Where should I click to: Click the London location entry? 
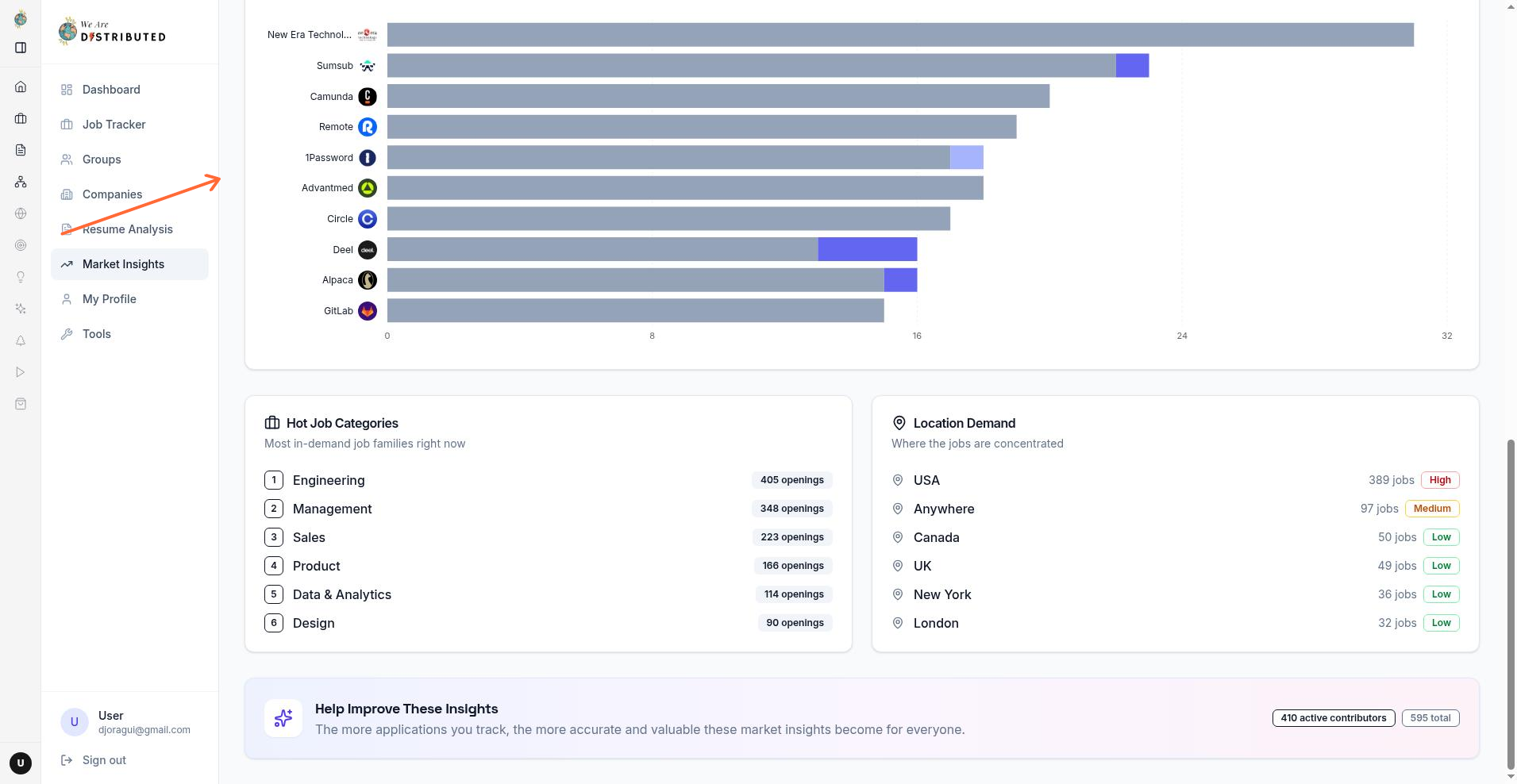tap(1176, 623)
